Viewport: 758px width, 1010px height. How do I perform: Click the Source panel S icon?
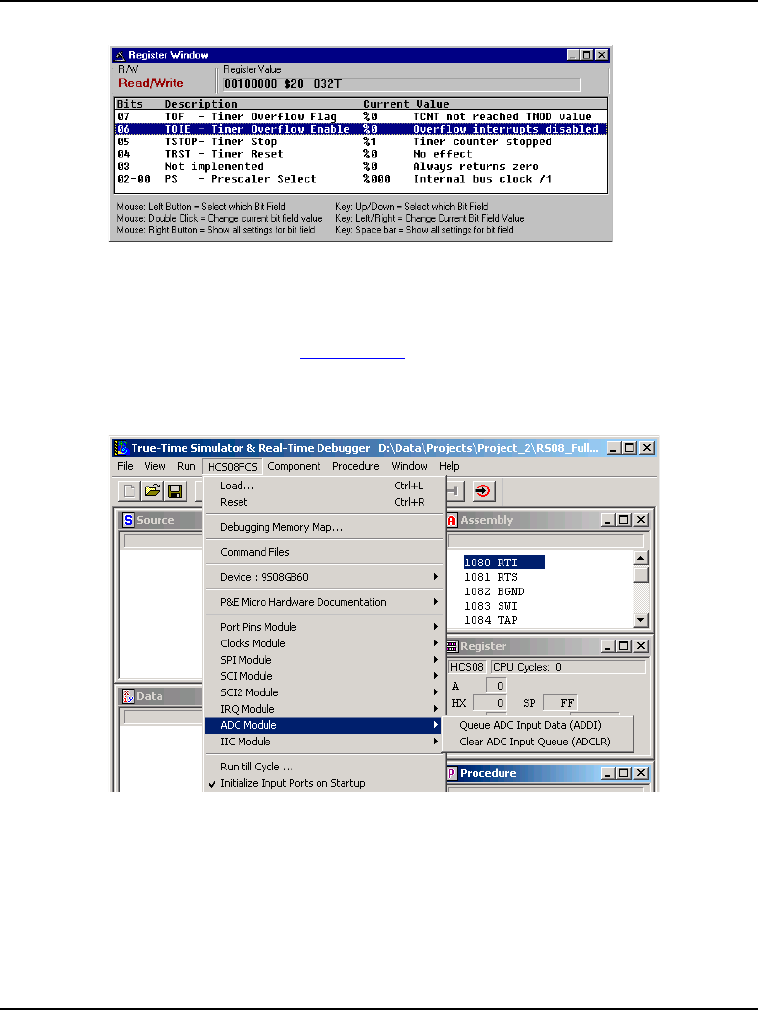point(128,520)
